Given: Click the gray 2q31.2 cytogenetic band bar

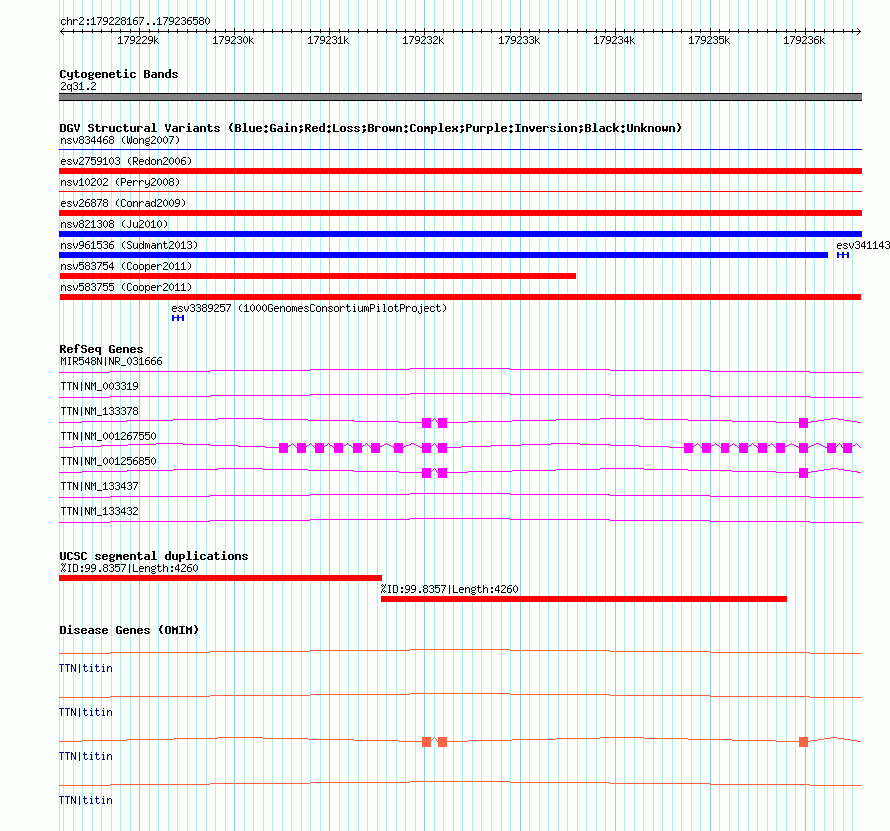Looking at the screenshot, I should 460,97.
